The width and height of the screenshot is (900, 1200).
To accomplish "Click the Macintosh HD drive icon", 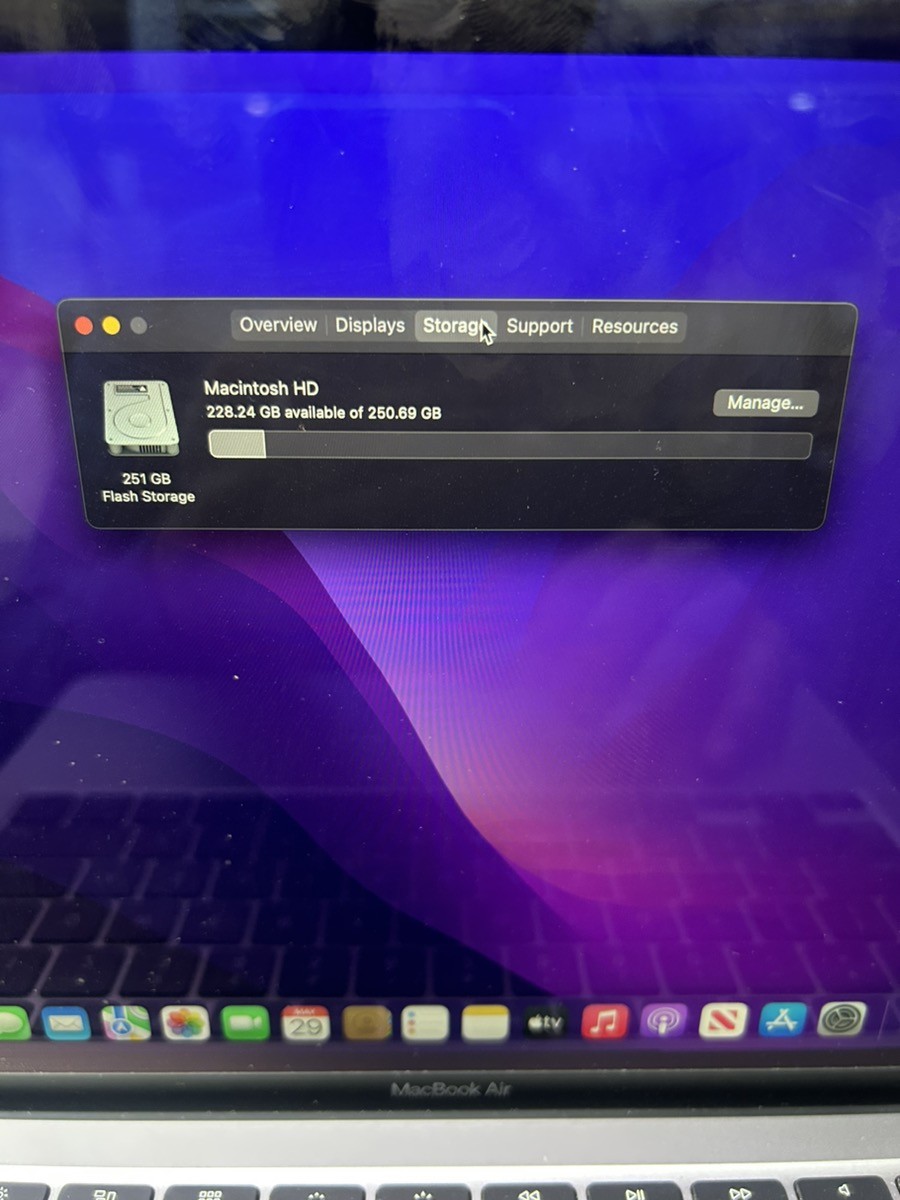I will (x=141, y=418).
